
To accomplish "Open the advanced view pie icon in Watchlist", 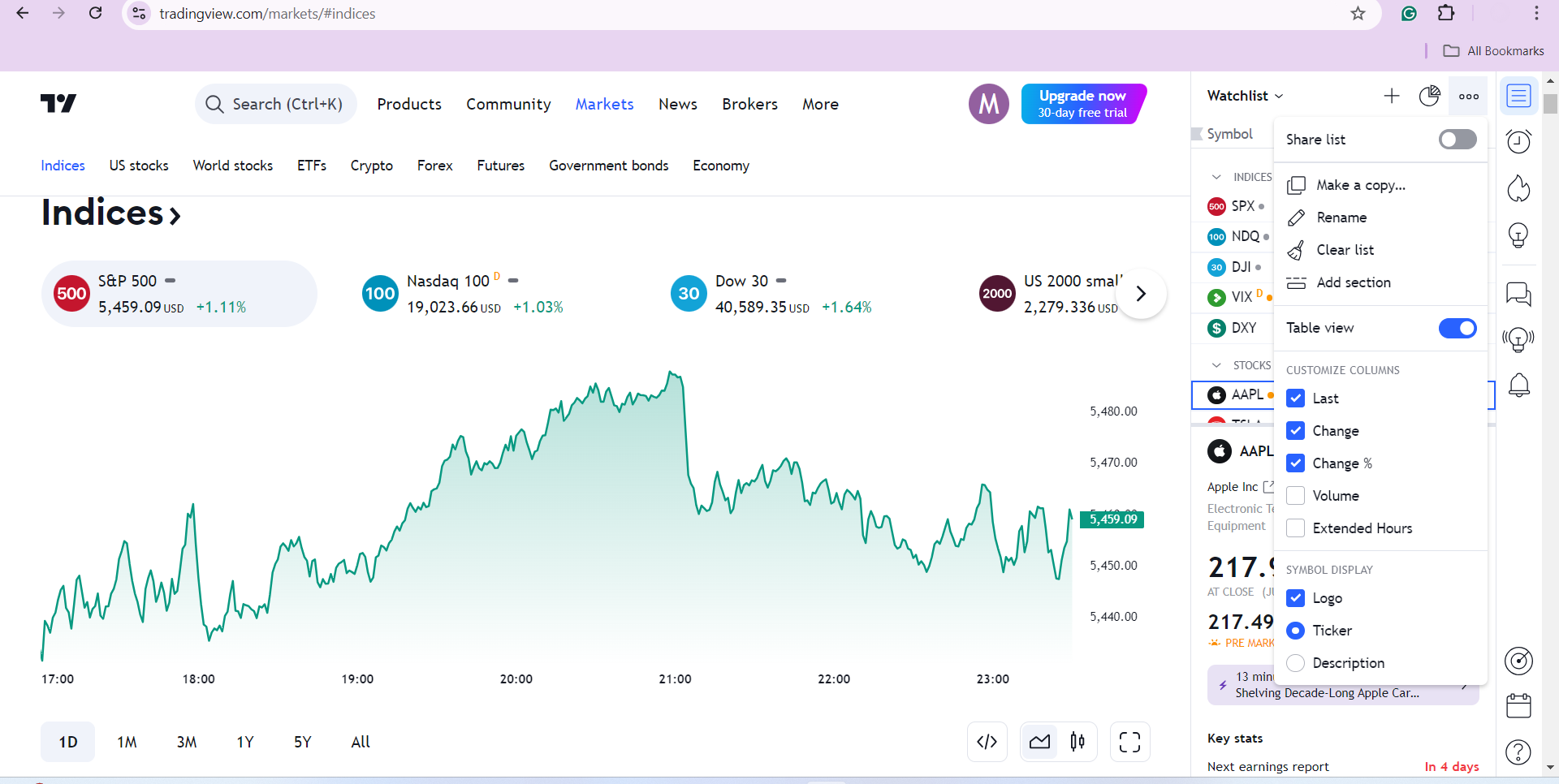I will tap(1430, 96).
